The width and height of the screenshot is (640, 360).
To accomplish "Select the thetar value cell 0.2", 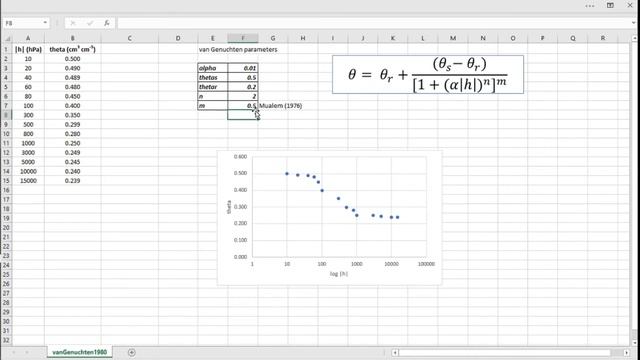I will pos(243,87).
